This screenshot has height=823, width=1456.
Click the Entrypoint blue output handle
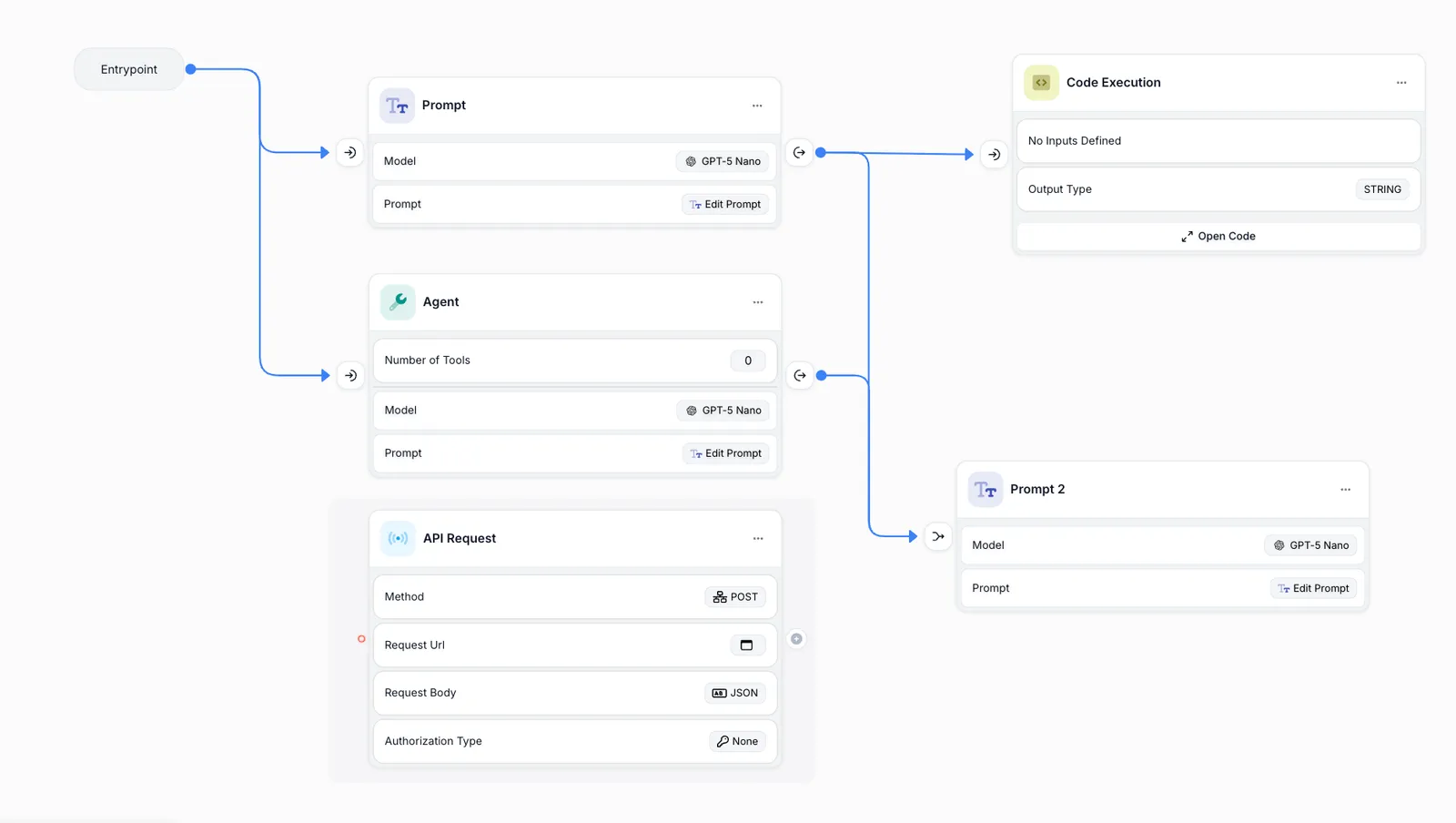click(191, 69)
